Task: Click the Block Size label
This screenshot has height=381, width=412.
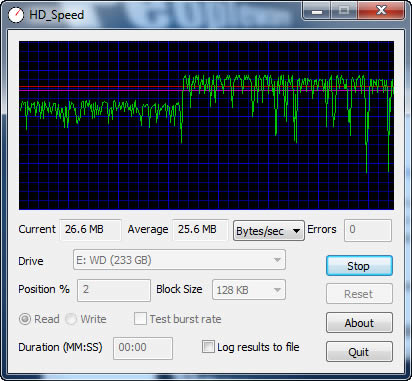Action: [x=179, y=289]
